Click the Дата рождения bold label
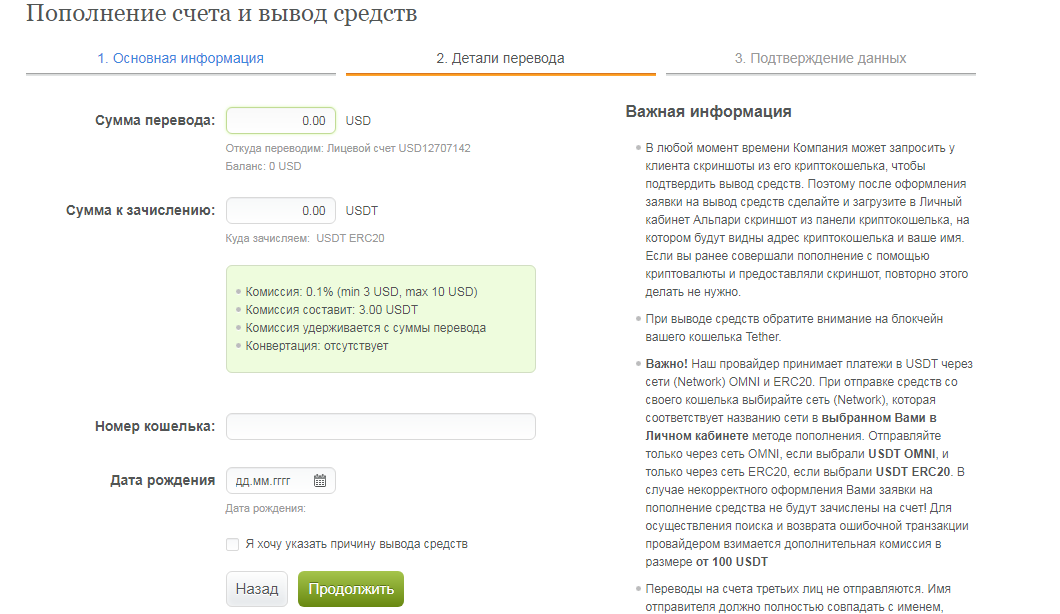1060x614 pixels. click(x=162, y=481)
